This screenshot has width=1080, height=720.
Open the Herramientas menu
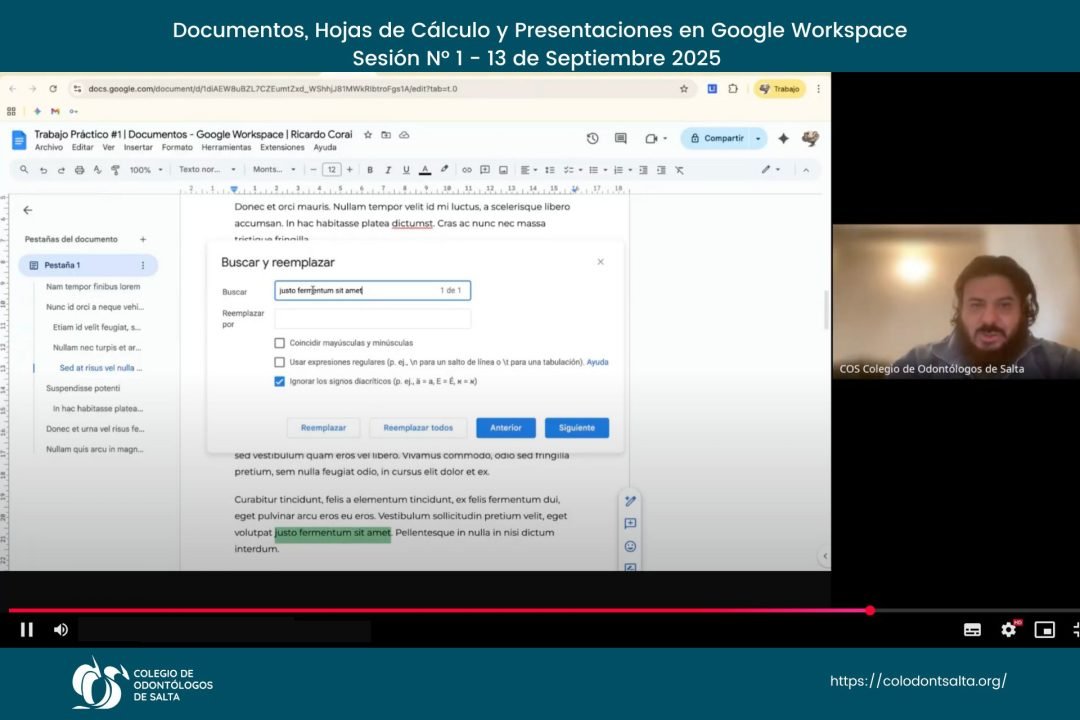(x=227, y=147)
